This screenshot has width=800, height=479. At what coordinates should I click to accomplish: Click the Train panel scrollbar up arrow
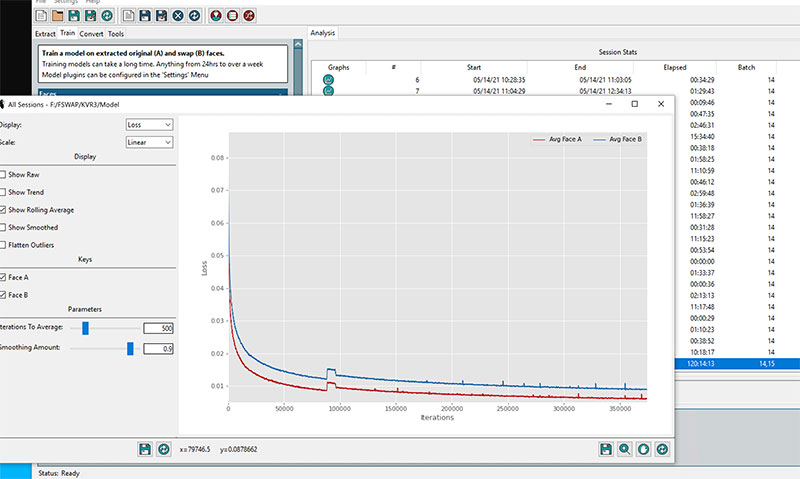298,44
